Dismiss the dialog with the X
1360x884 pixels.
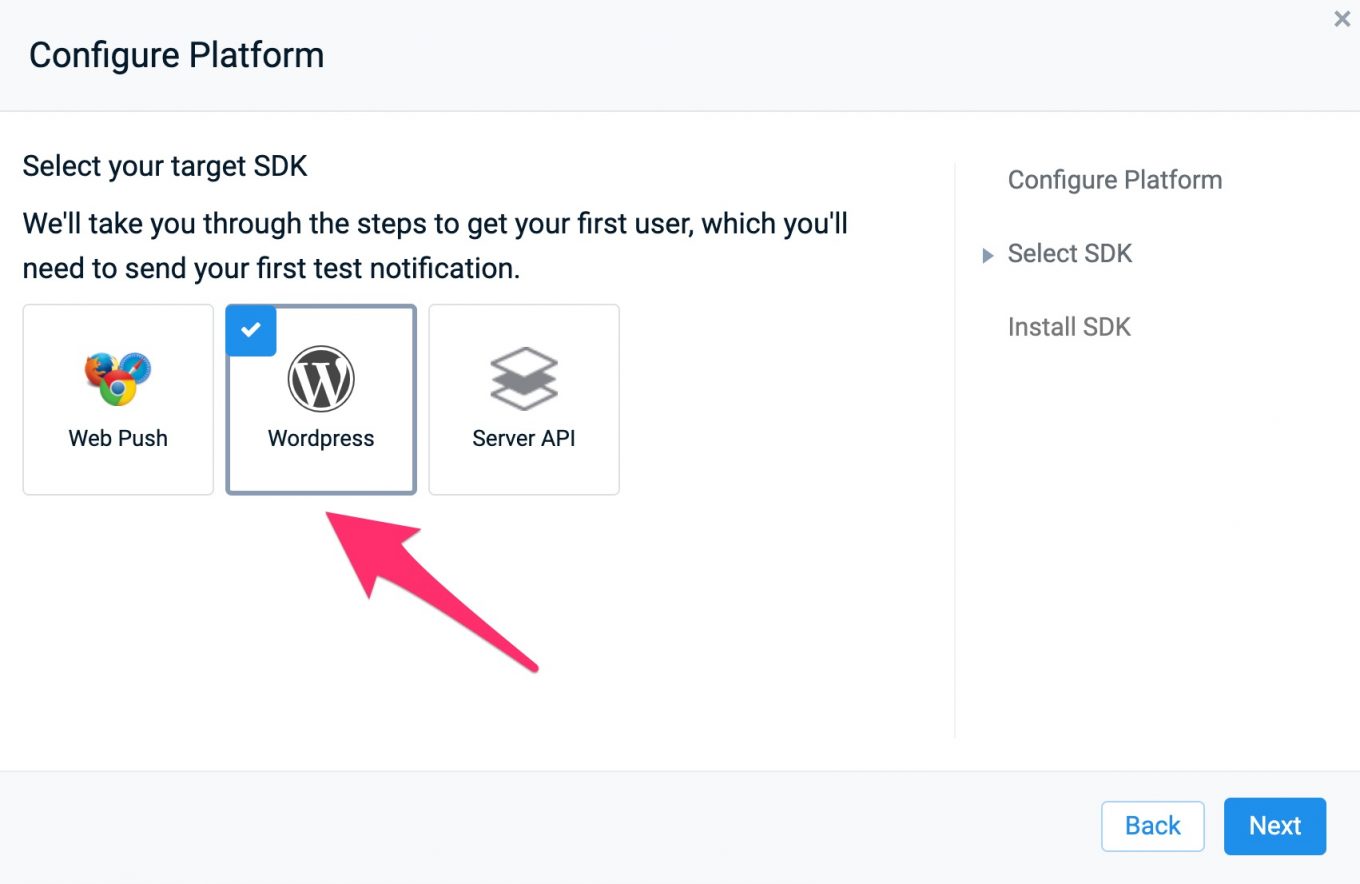[1341, 19]
